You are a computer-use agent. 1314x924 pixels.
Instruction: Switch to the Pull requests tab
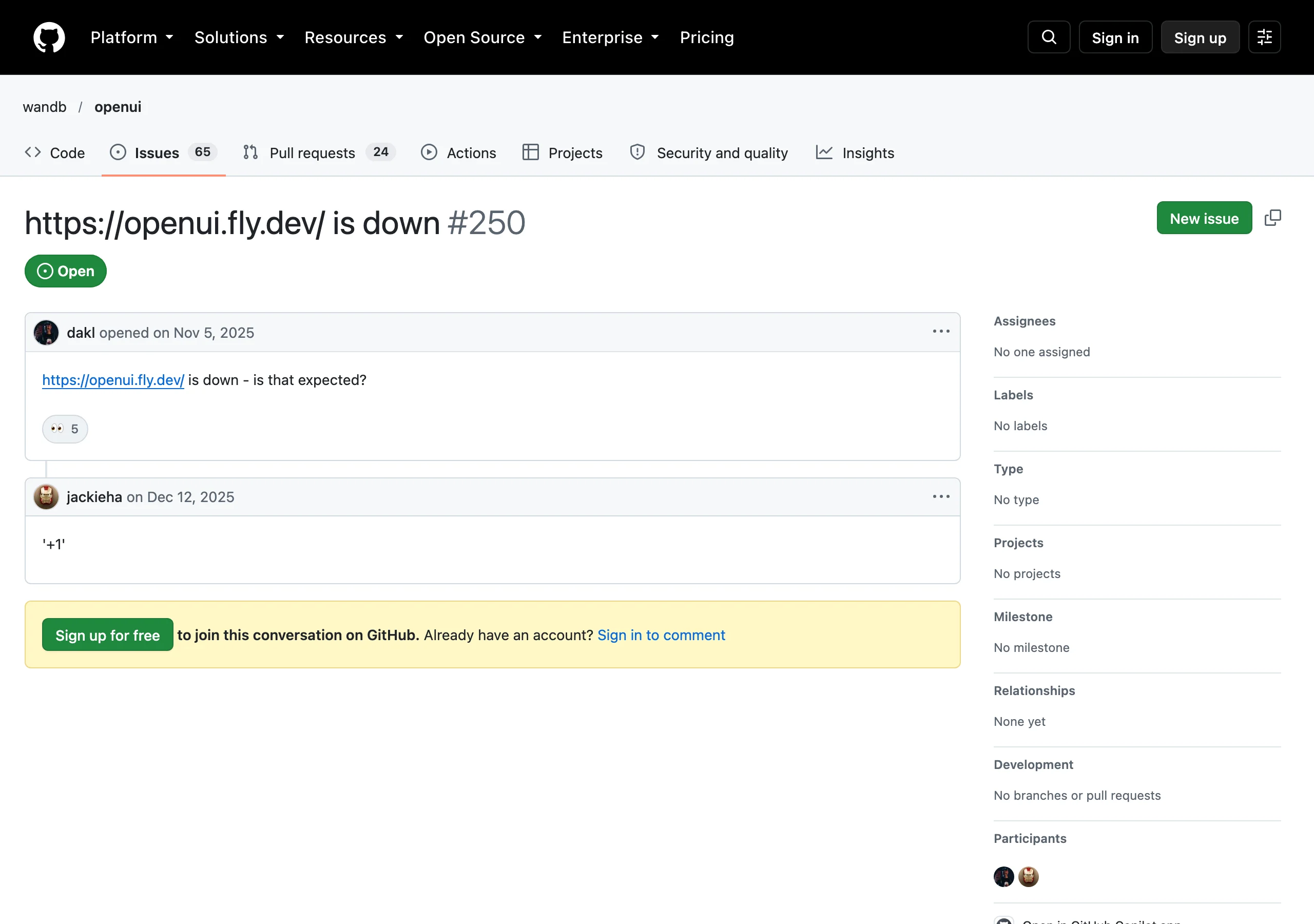[x=319, y=153]
